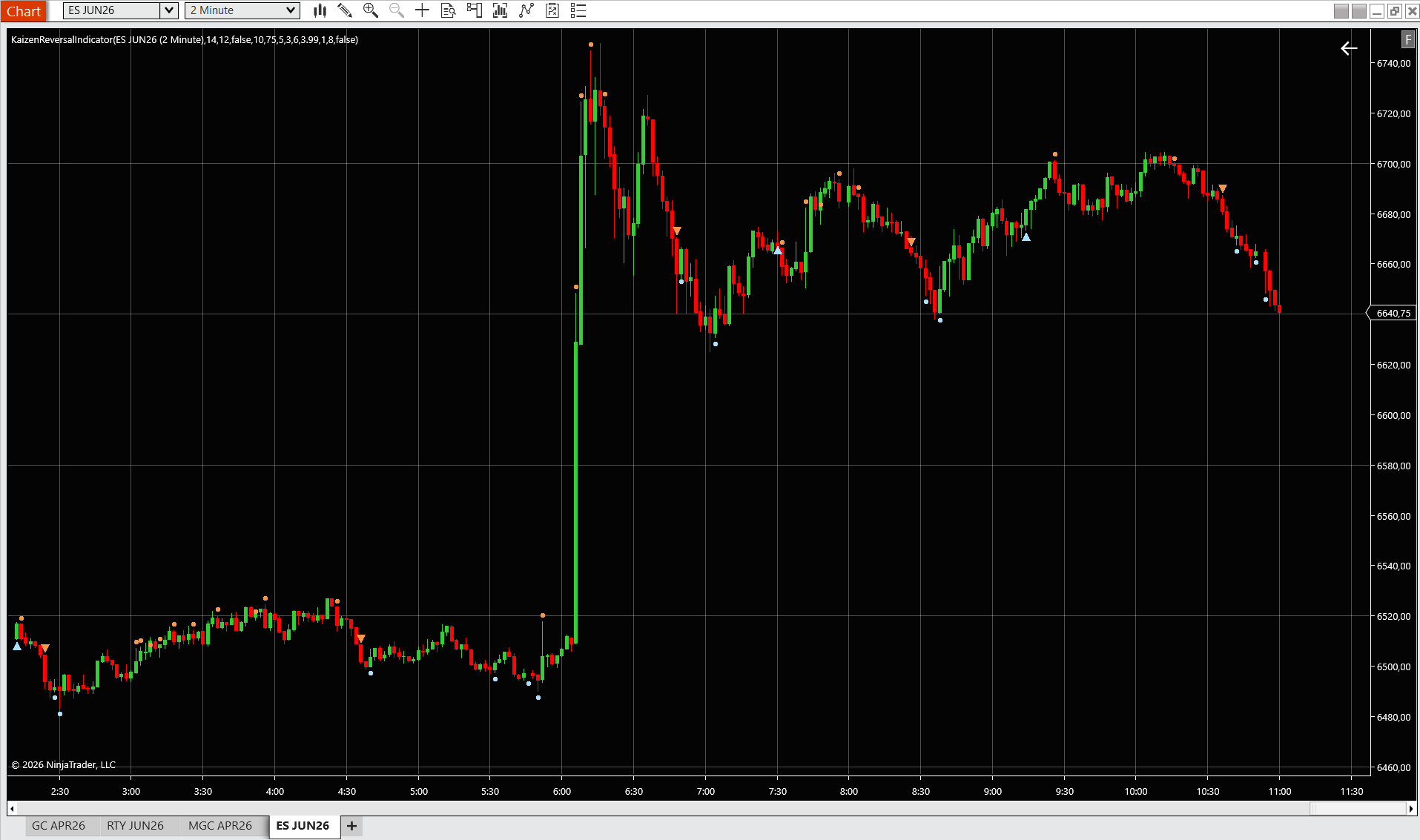Switch to the GC APR26 tab
Image resolution: width=1420 pixels, height=840 pixels.
click(59, 825)
